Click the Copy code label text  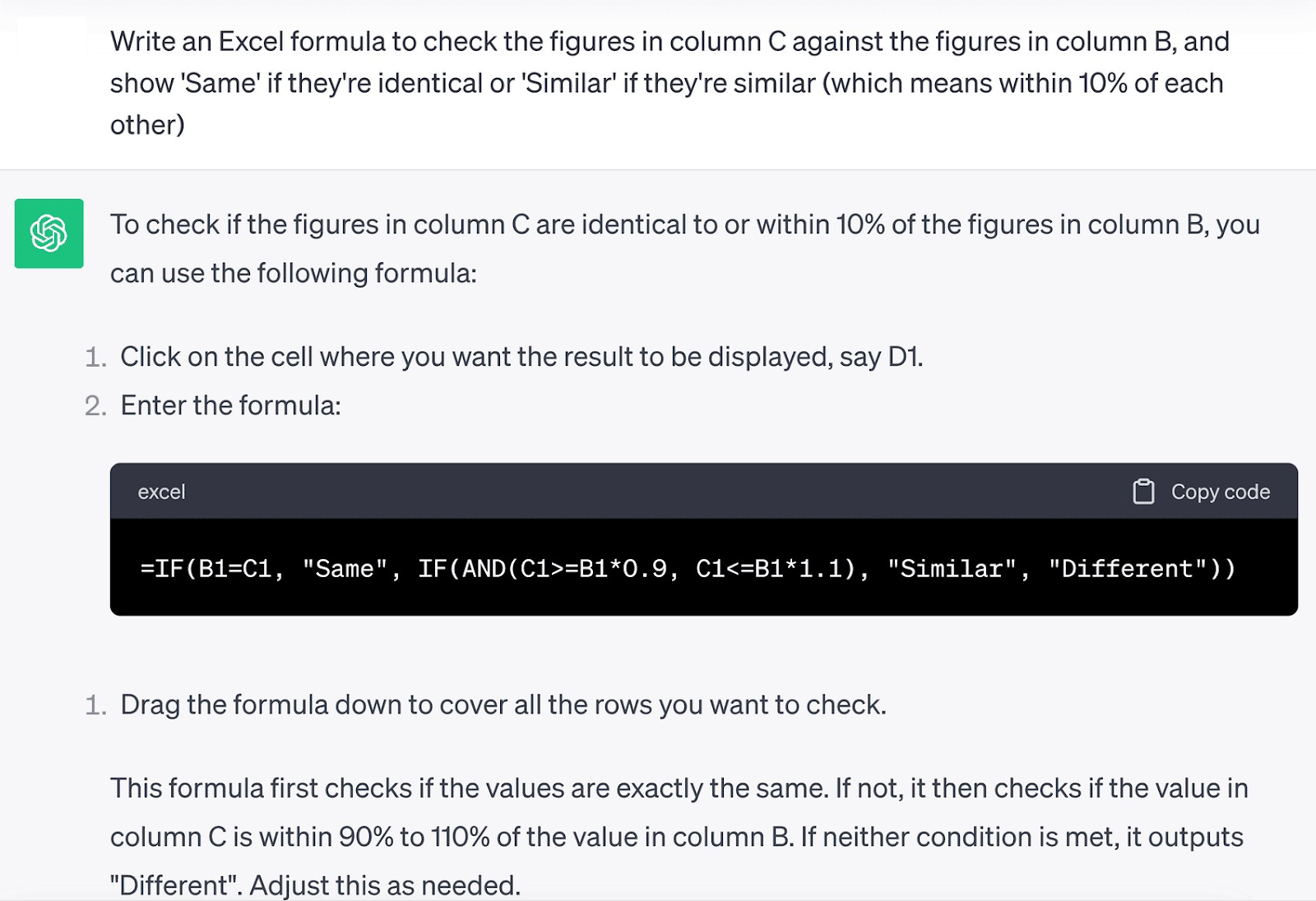coord(1220,491)
